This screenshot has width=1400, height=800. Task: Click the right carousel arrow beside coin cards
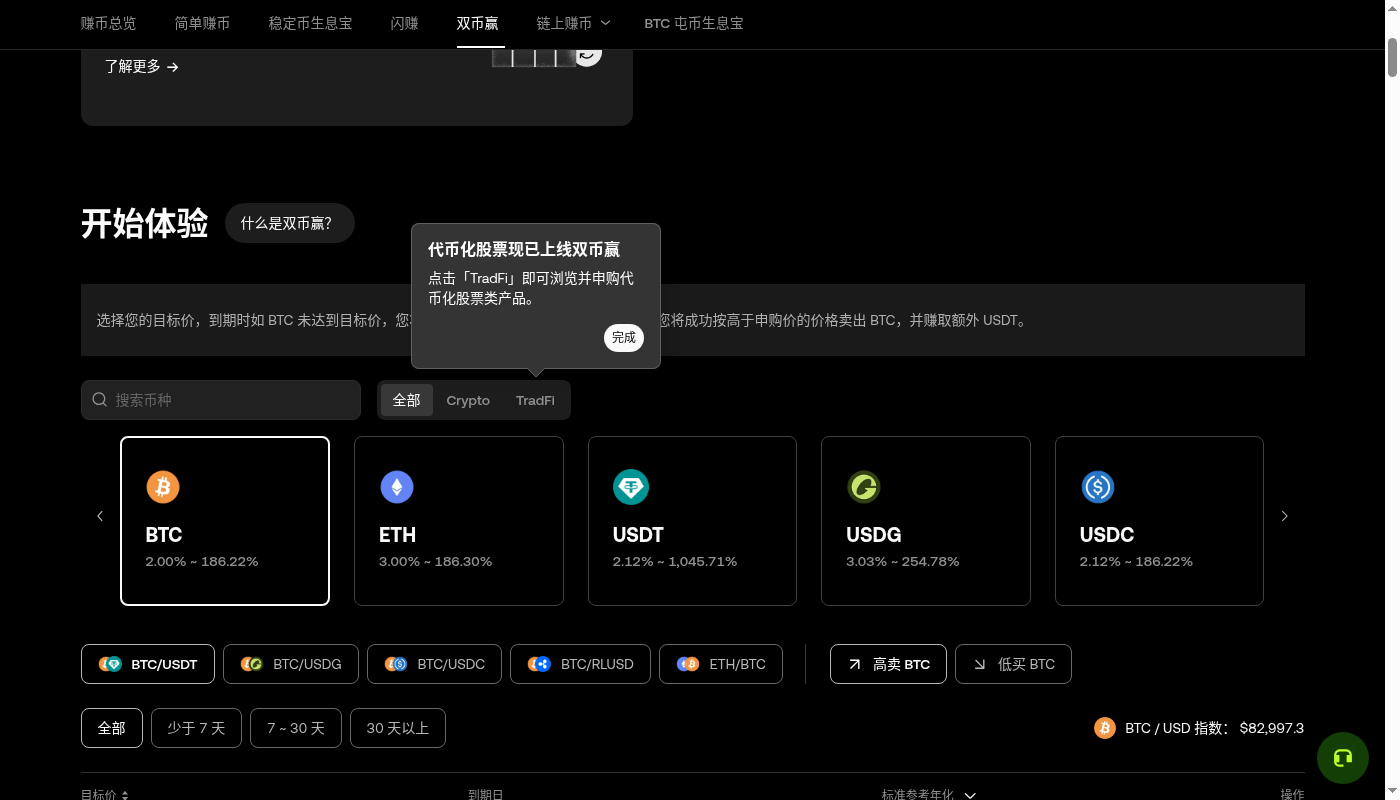point(1285,516)
